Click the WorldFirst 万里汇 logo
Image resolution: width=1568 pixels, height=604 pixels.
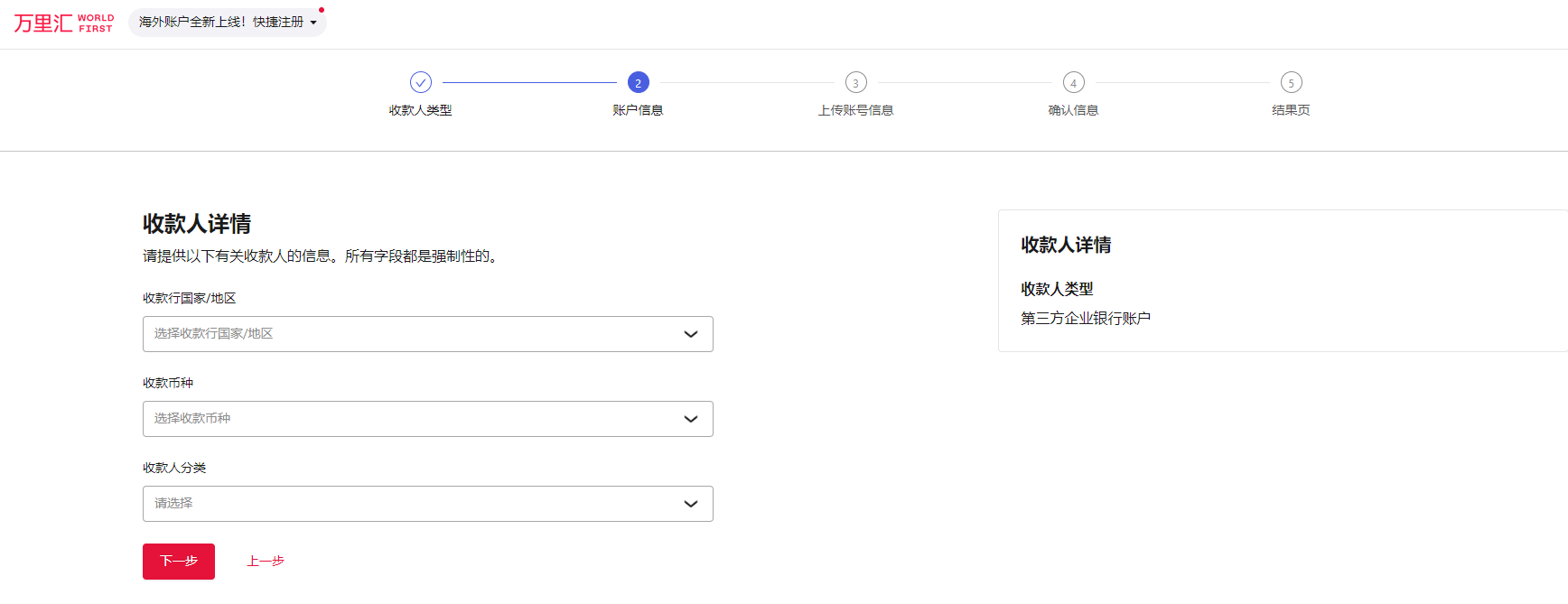[63, 23]
